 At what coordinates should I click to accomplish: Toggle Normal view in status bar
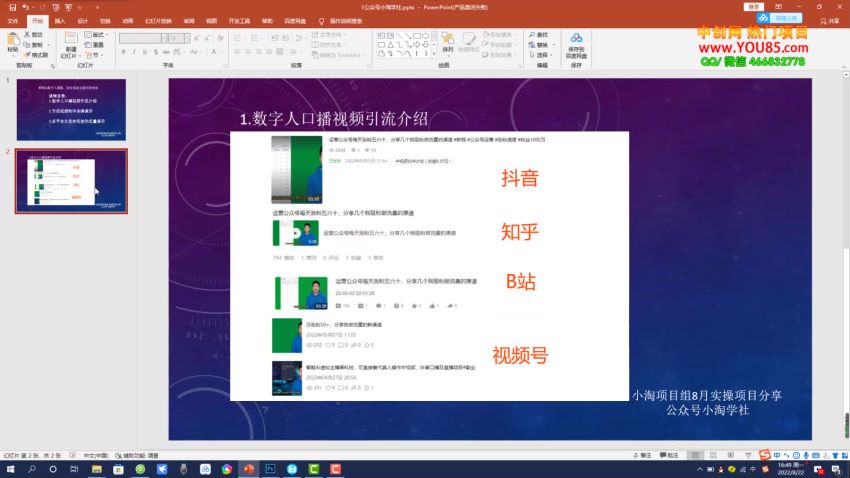[x=696, y=455]
